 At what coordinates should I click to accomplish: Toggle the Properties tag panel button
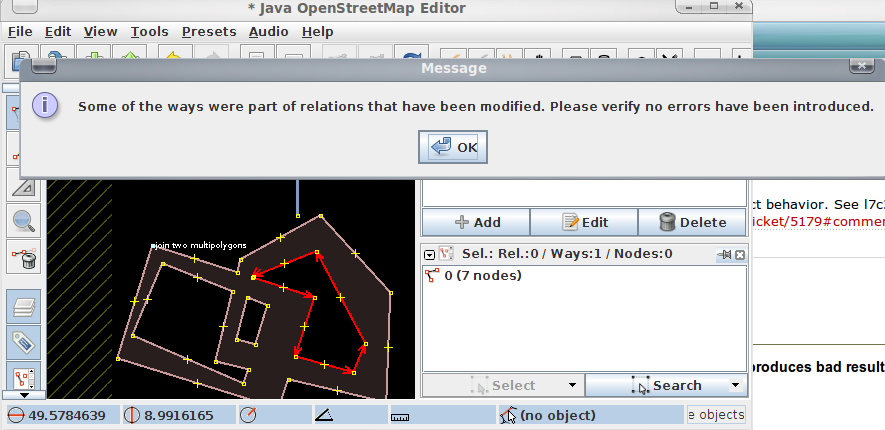24,343
